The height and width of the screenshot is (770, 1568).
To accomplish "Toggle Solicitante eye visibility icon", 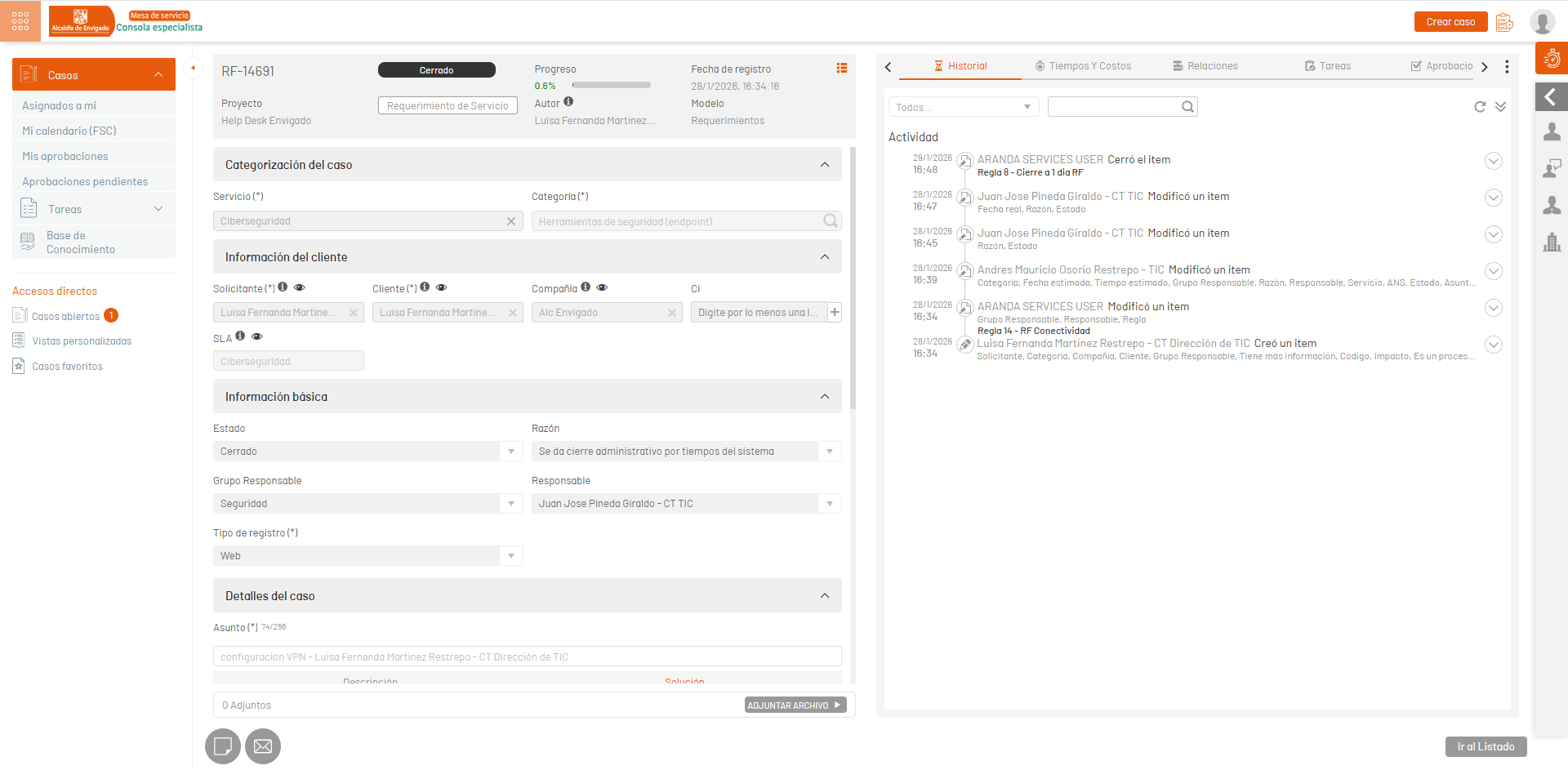I will click(300, 287).
